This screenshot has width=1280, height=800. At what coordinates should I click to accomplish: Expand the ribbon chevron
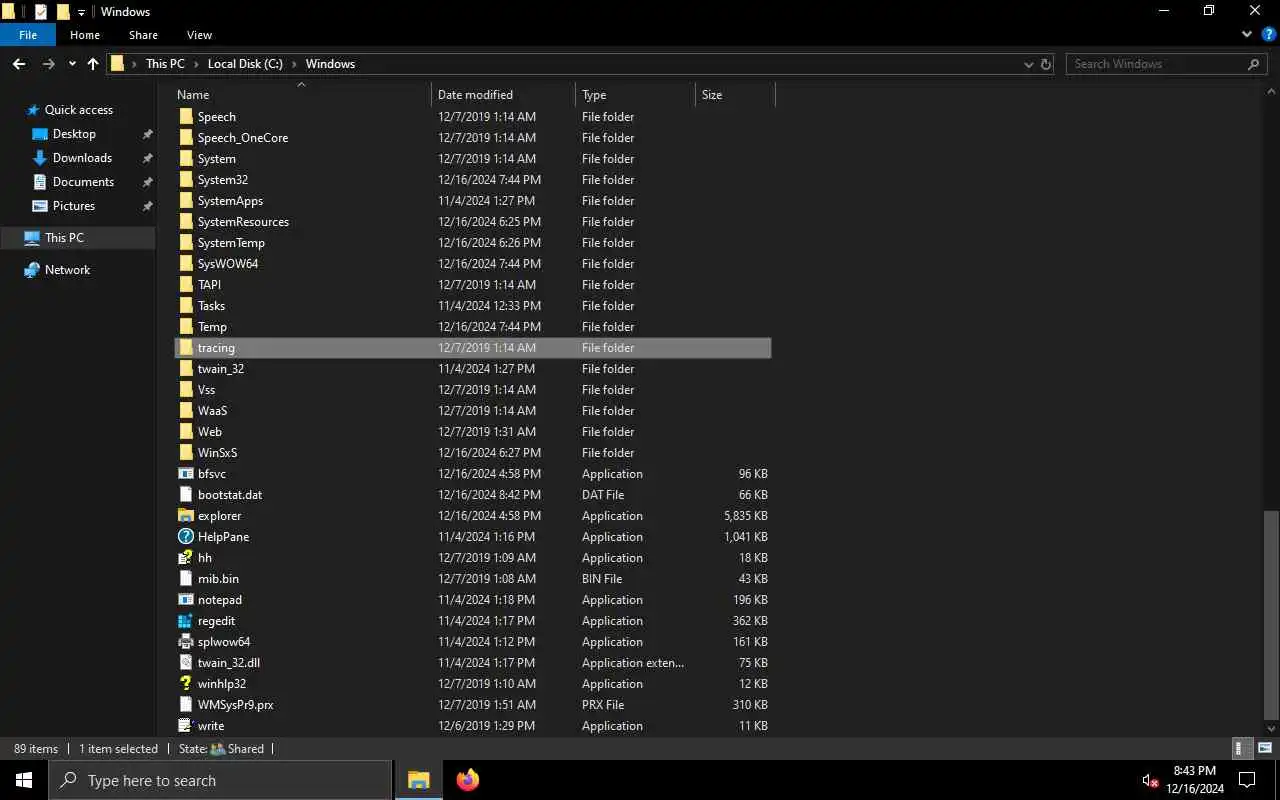coord(1247,34)
